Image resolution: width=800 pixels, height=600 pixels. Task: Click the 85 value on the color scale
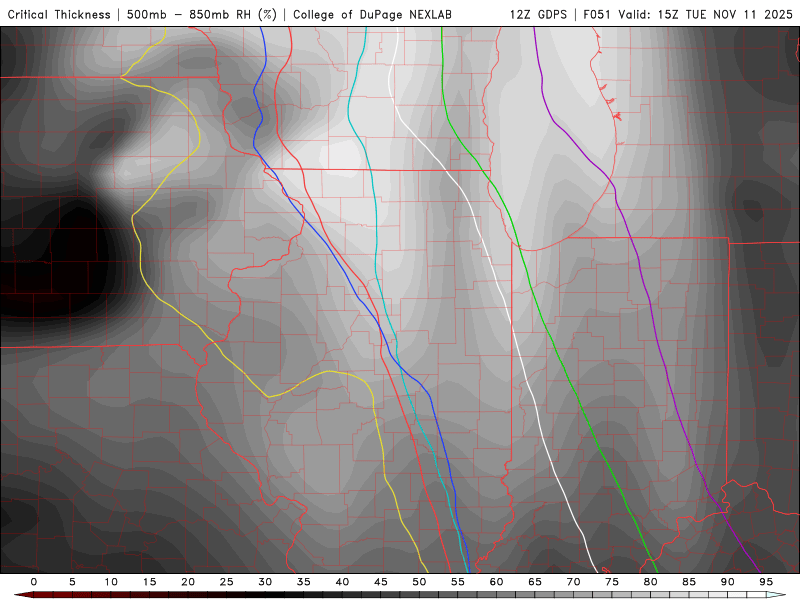689,582
